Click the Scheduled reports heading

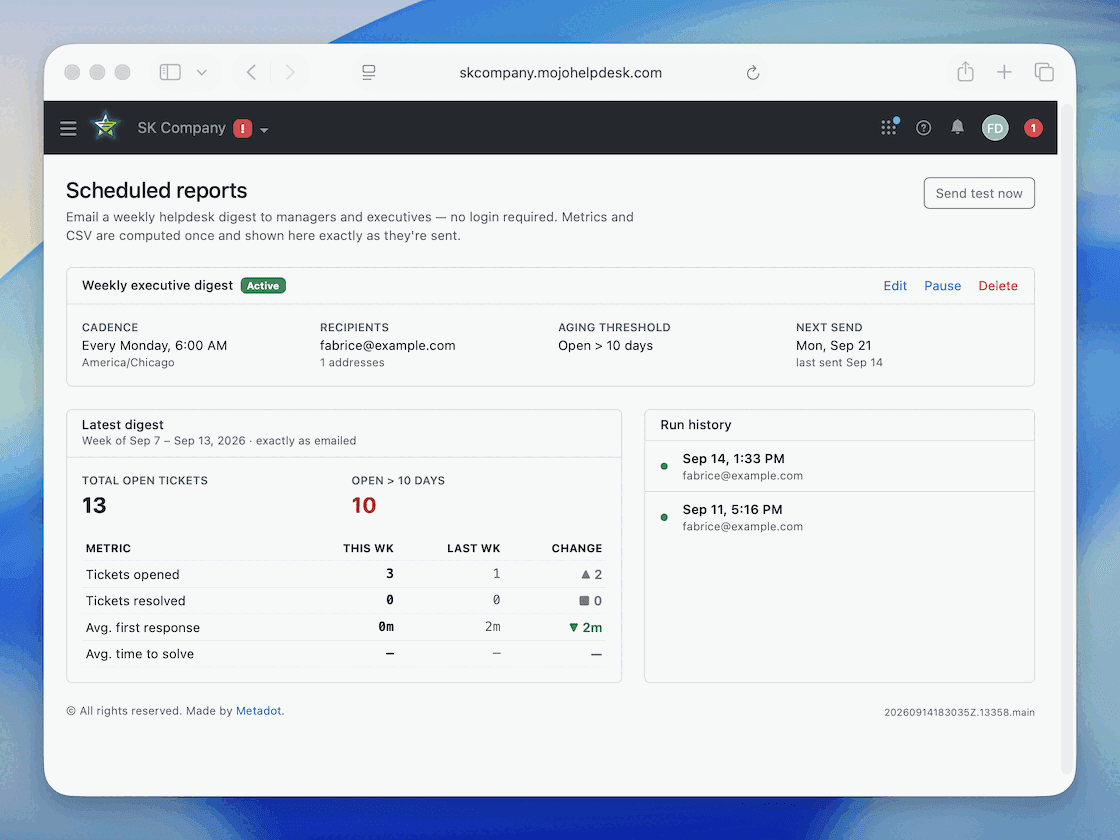pos(156,191)
